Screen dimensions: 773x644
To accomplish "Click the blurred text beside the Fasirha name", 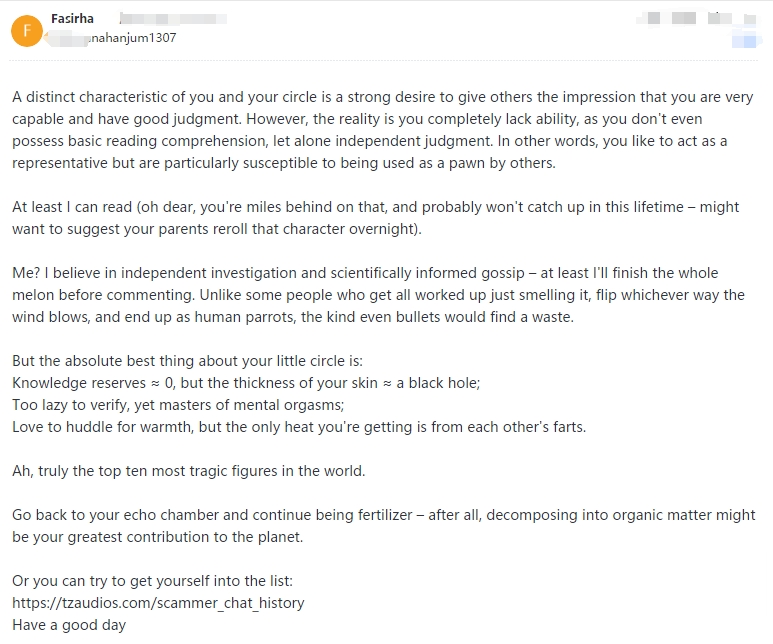I will pyautogui.click(x=173, y=19).
